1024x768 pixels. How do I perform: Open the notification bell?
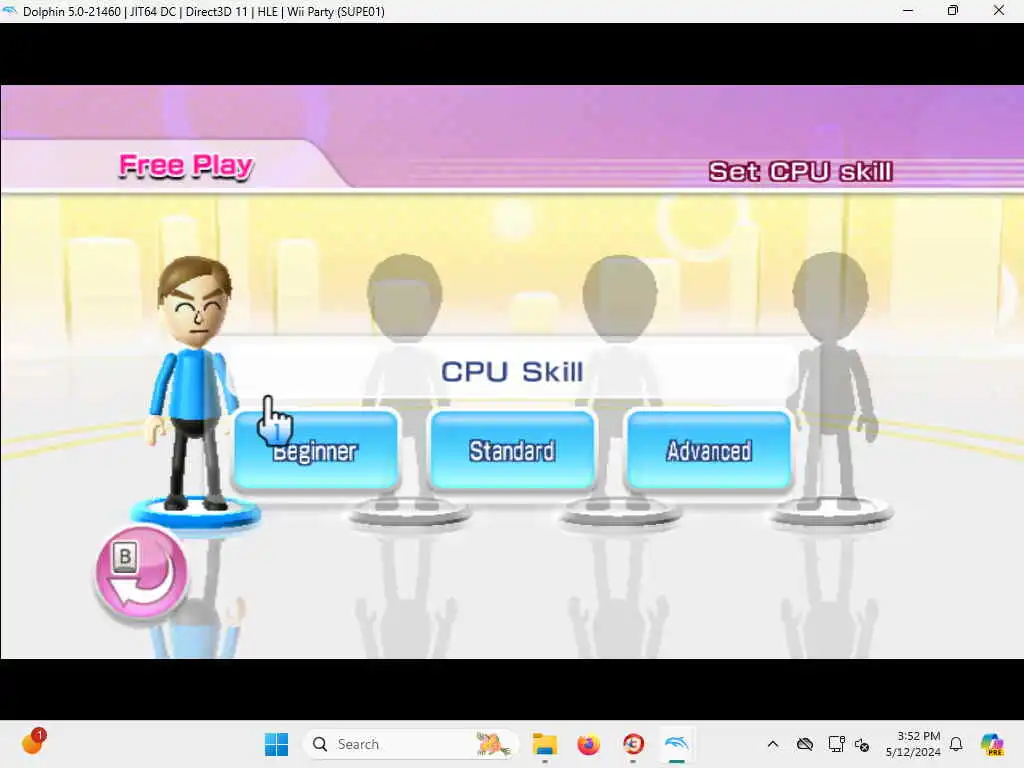click(x=956, y=744)
